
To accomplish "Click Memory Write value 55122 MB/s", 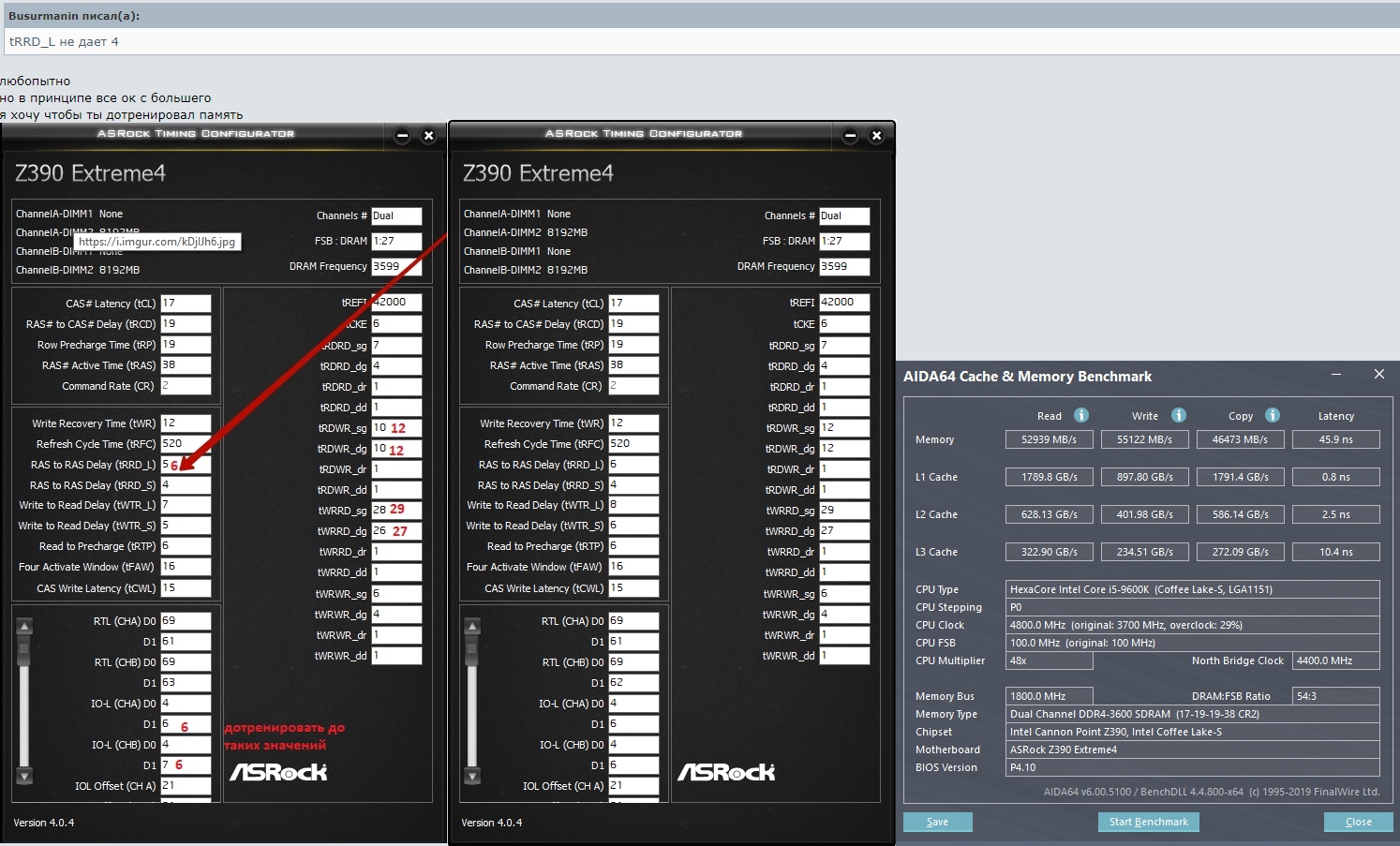I will 1145,439.
